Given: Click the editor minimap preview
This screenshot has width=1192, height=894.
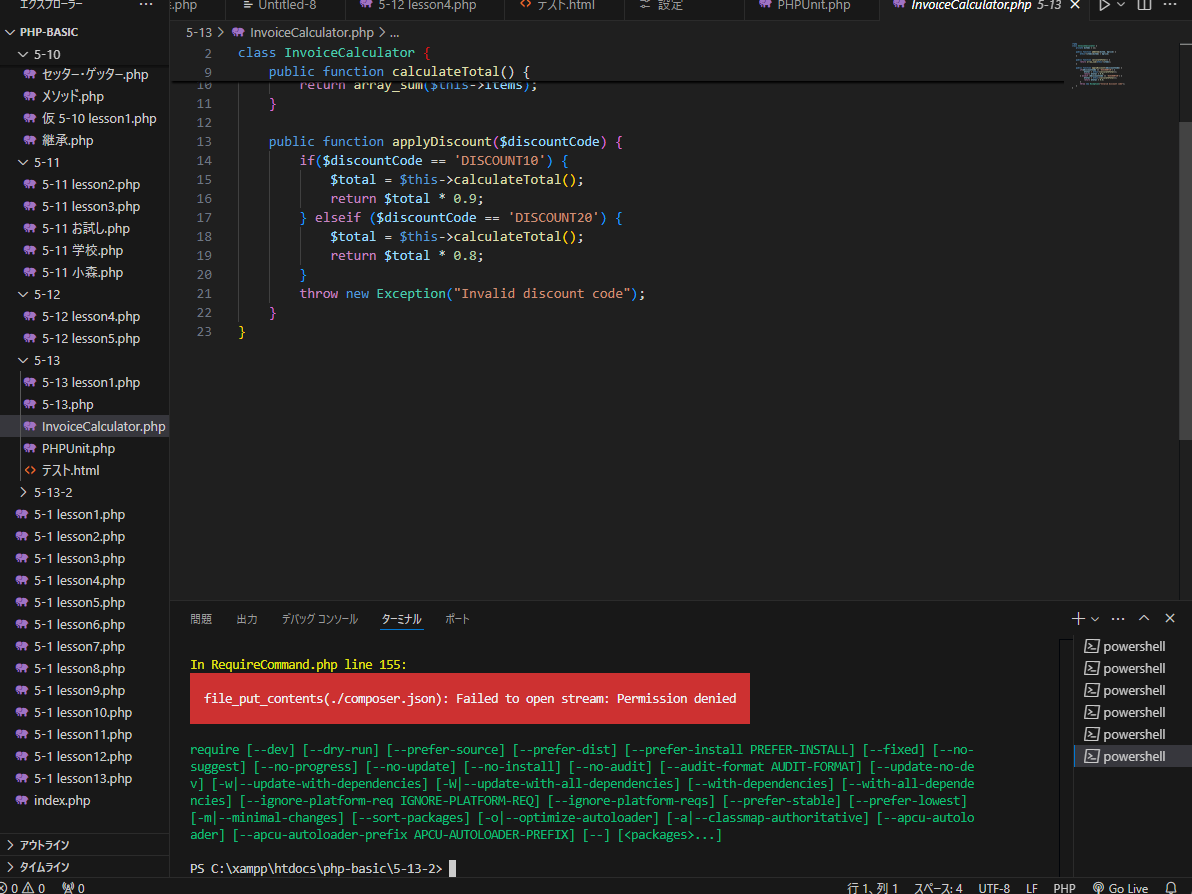Looking at the screenshot, I should coord(1098,65).
